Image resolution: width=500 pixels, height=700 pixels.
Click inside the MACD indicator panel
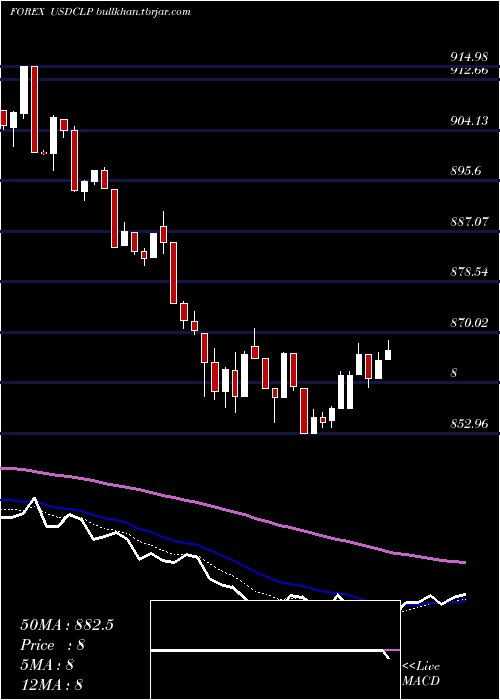click(275, 650)
